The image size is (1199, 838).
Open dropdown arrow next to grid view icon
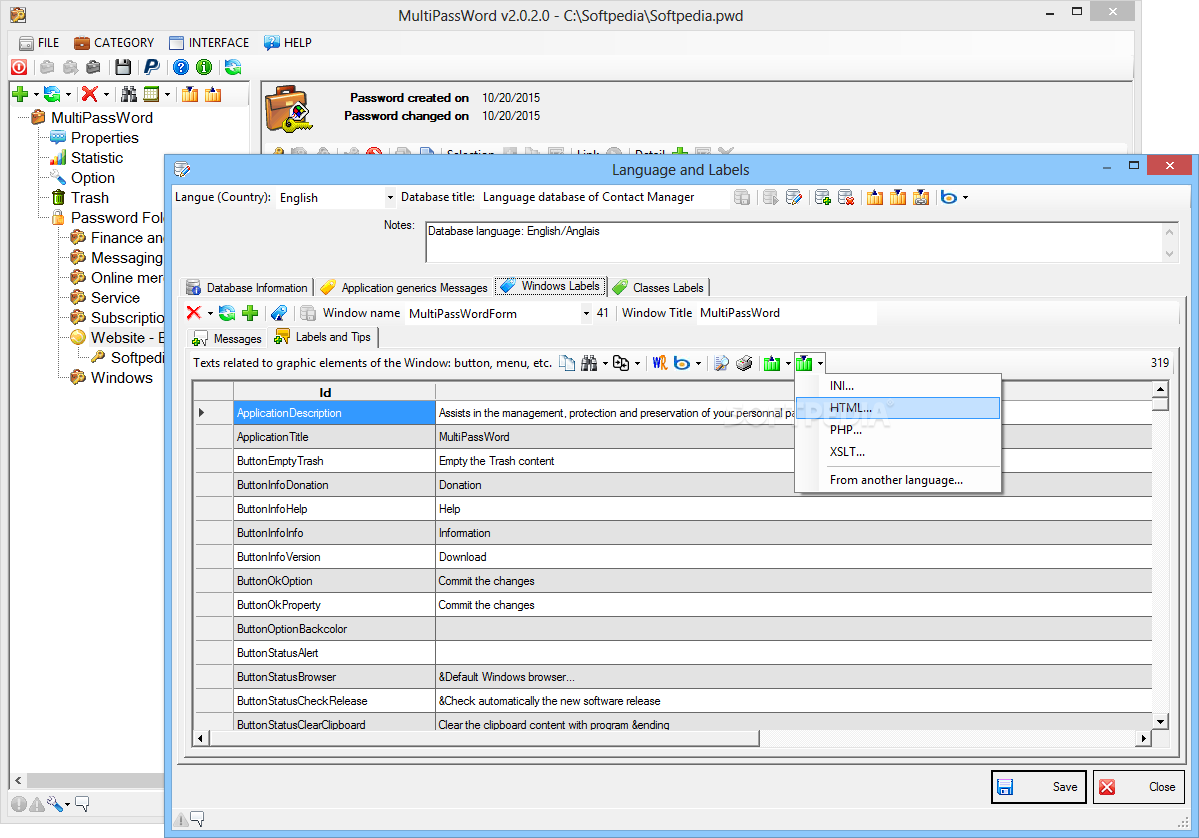tap(167, 95)
